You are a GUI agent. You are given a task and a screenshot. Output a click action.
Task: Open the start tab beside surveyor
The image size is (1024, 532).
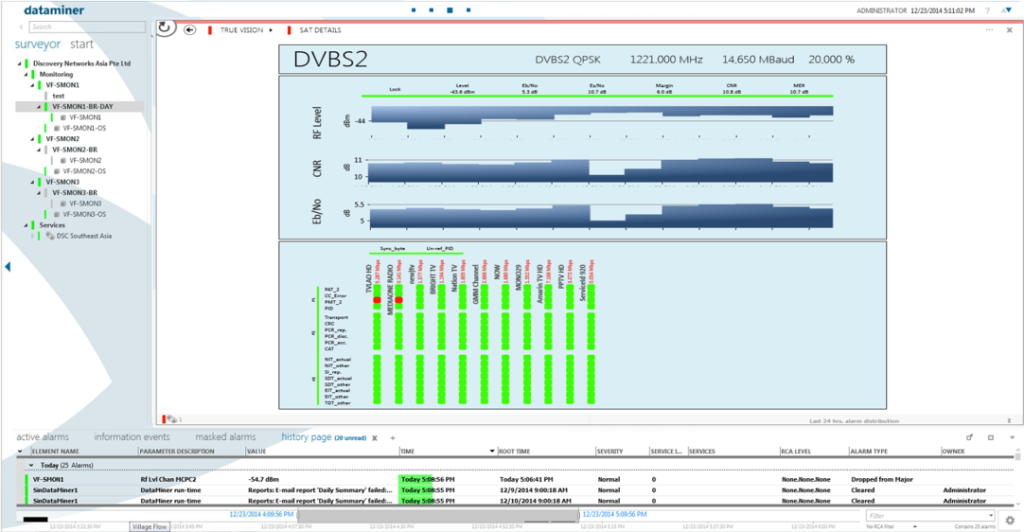[82, 44]
